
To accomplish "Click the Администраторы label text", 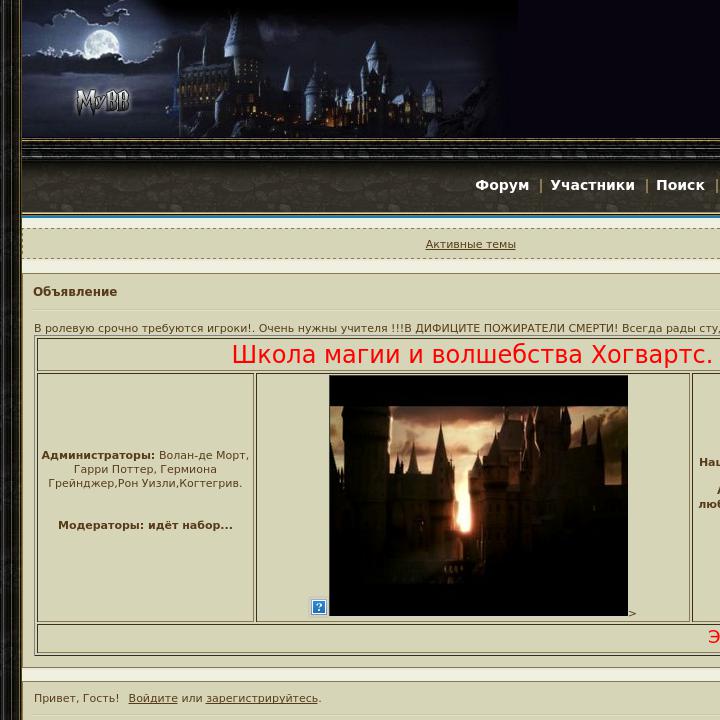I will [x=98, y=455].
